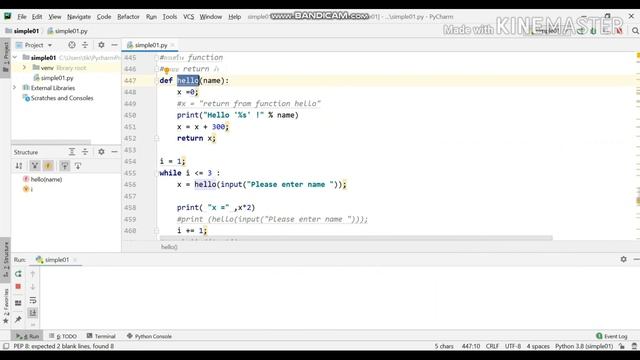Open the Code menu
This screenshot has height=360, width=640.
tap(104, 17)
